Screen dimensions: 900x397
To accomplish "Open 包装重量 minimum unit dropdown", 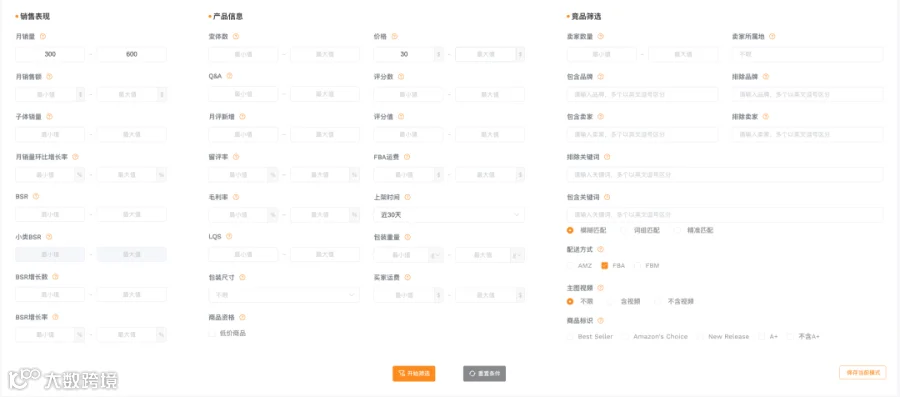I will click(436, 255).
